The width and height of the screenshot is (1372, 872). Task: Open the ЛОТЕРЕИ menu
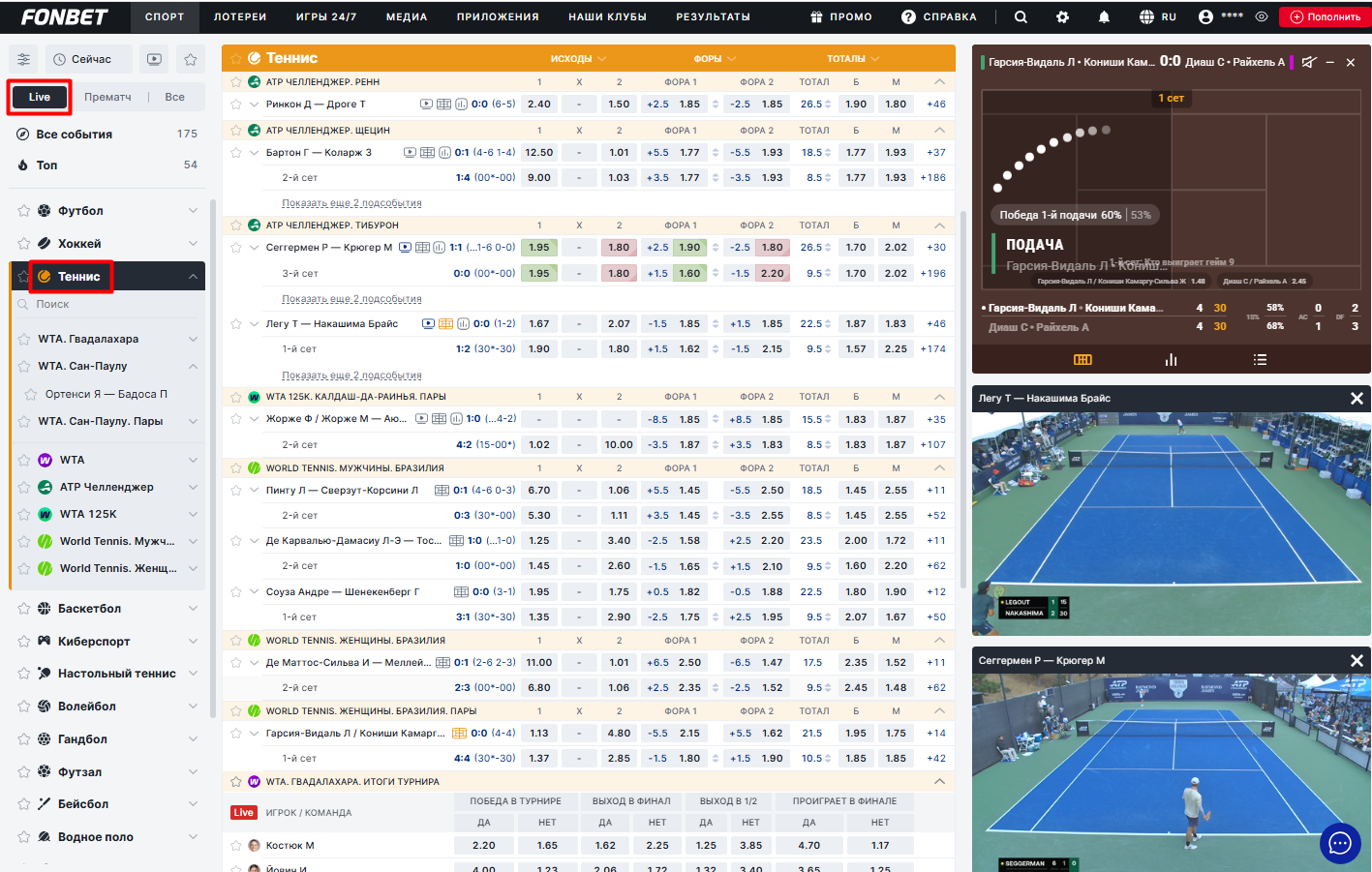coord(240,16)
